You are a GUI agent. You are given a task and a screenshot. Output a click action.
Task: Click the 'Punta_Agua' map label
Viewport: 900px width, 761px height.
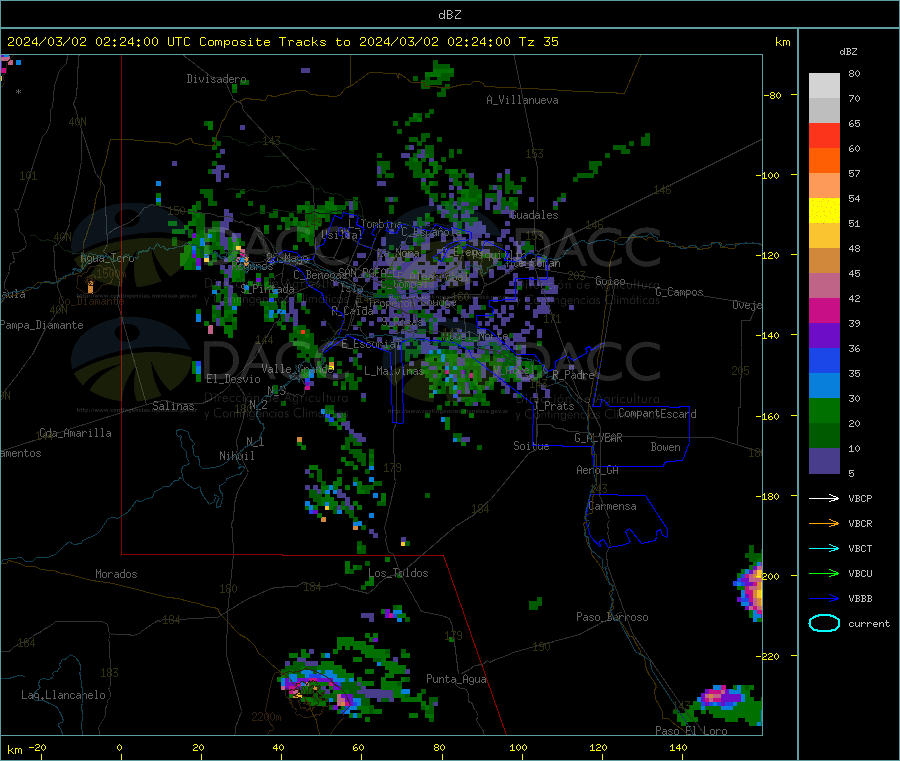click(x=456, y=679)
